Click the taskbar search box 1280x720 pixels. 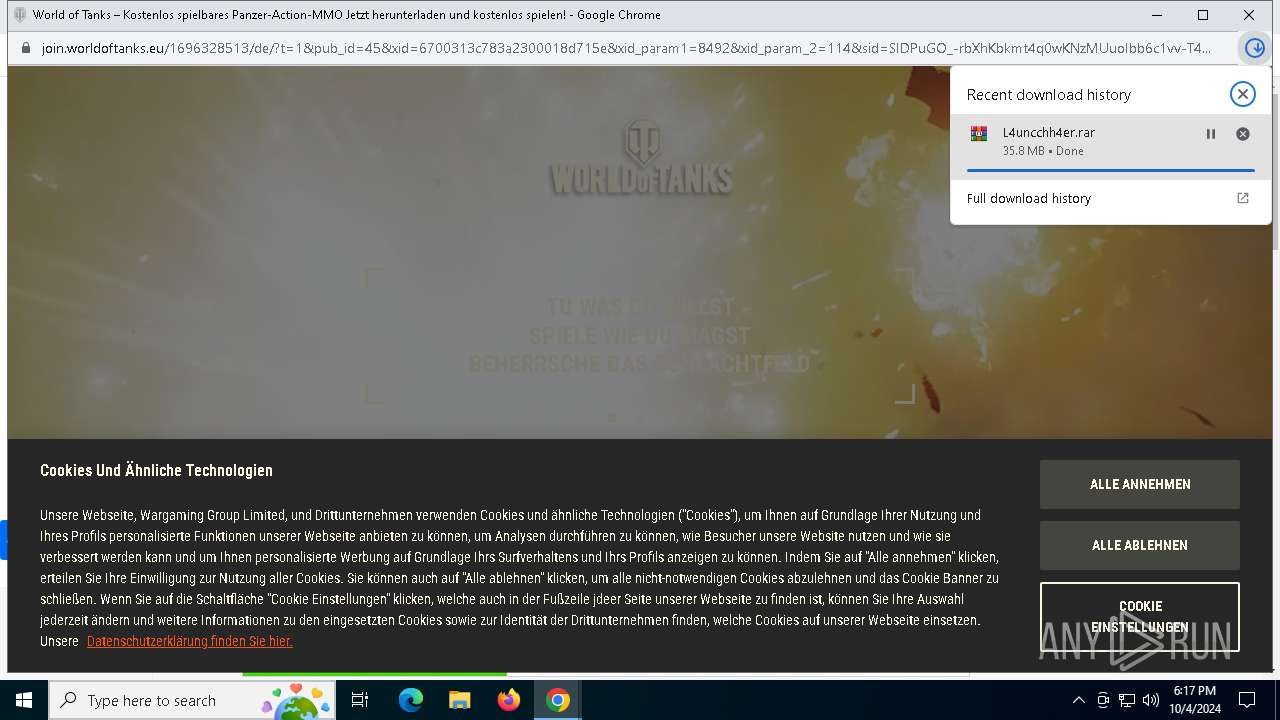point(192,700)
